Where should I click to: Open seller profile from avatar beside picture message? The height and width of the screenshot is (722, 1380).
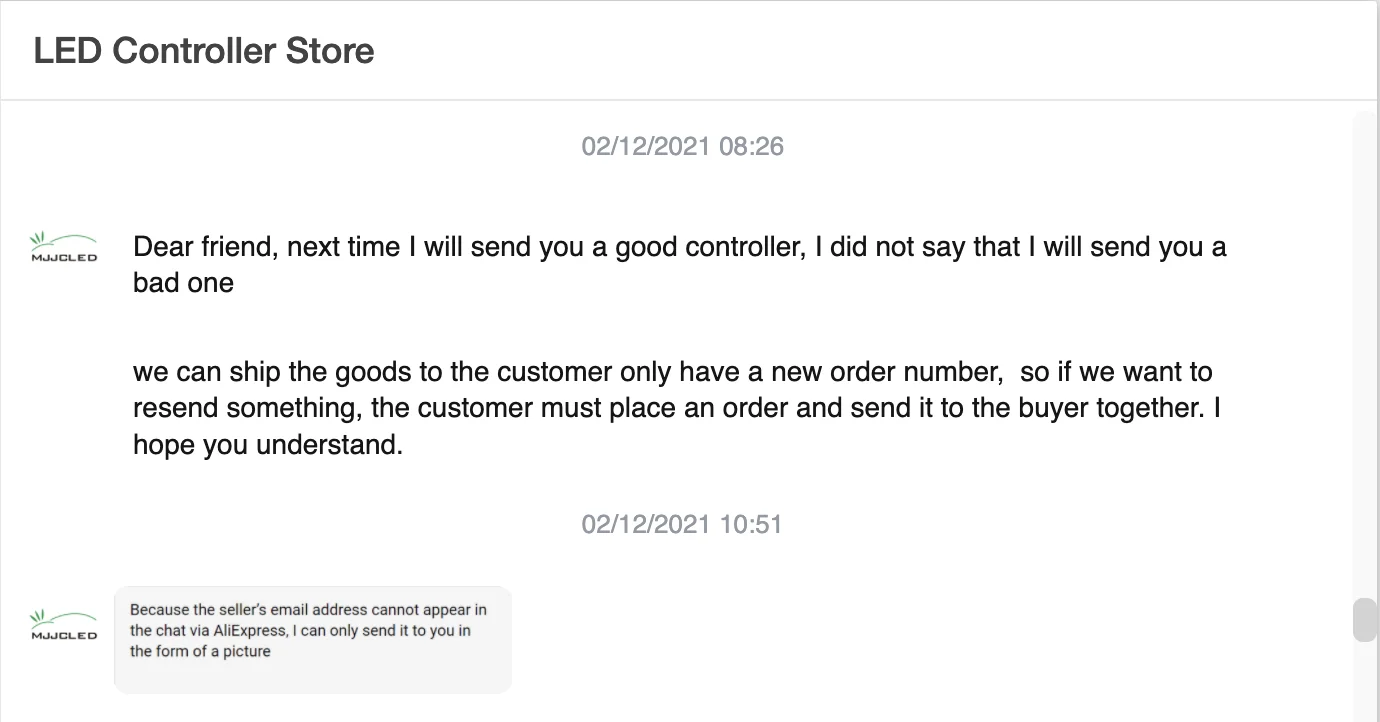pyautogui.click(x=64, y=624)
